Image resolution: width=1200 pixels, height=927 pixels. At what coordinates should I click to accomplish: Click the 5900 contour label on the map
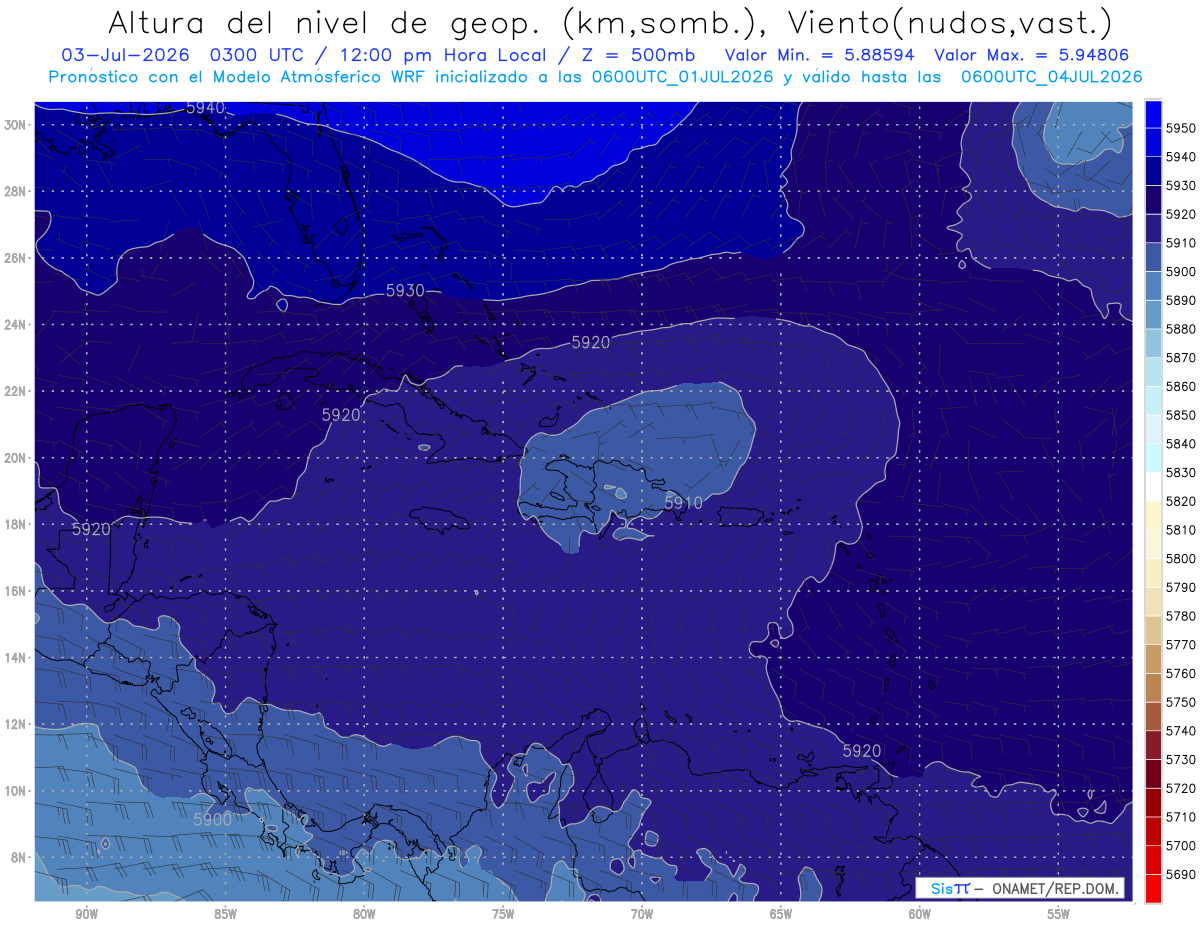(212, 819)
